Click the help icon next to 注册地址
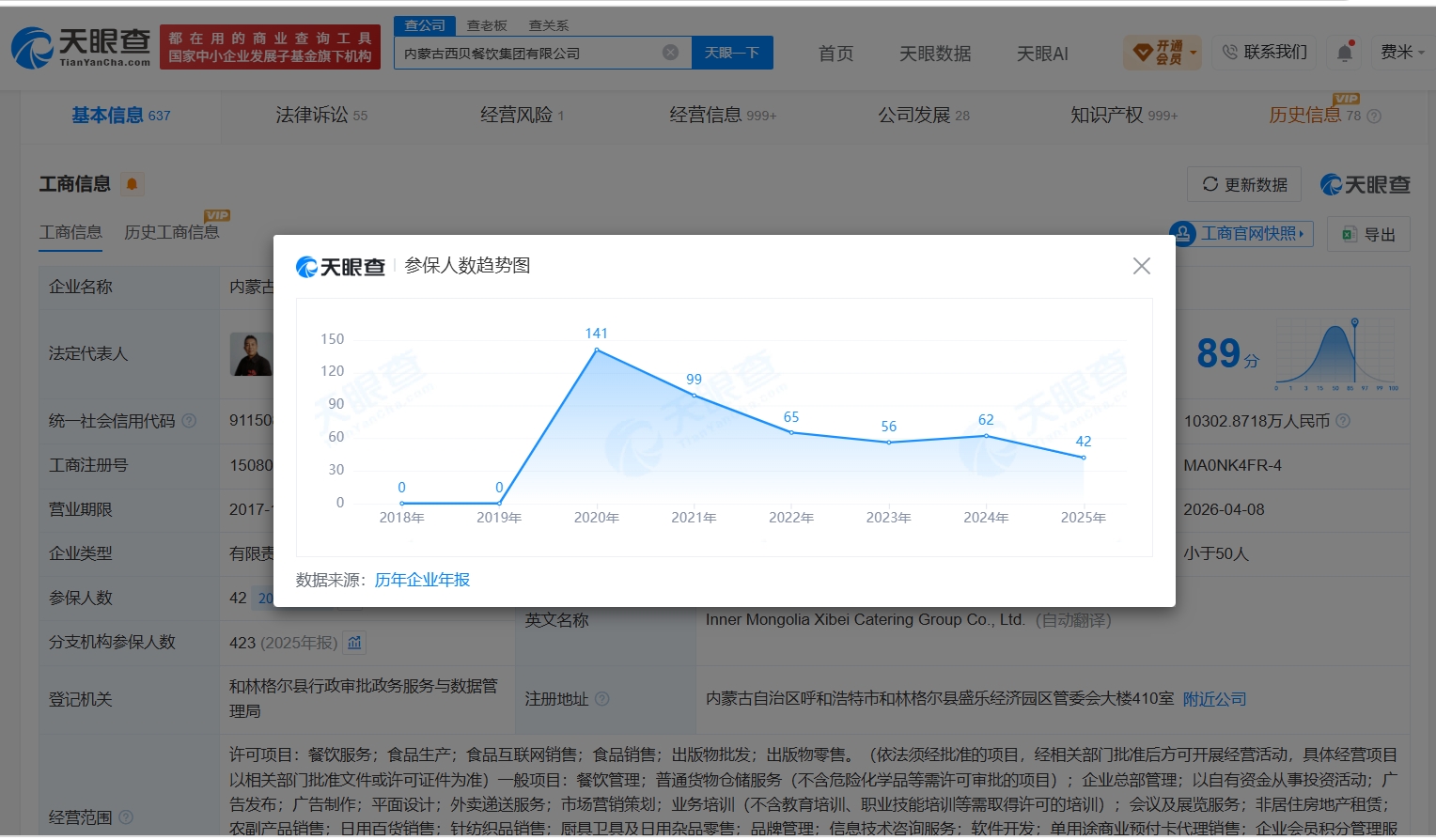Viewport: 1436px width, 840px height. click(602, 699)
